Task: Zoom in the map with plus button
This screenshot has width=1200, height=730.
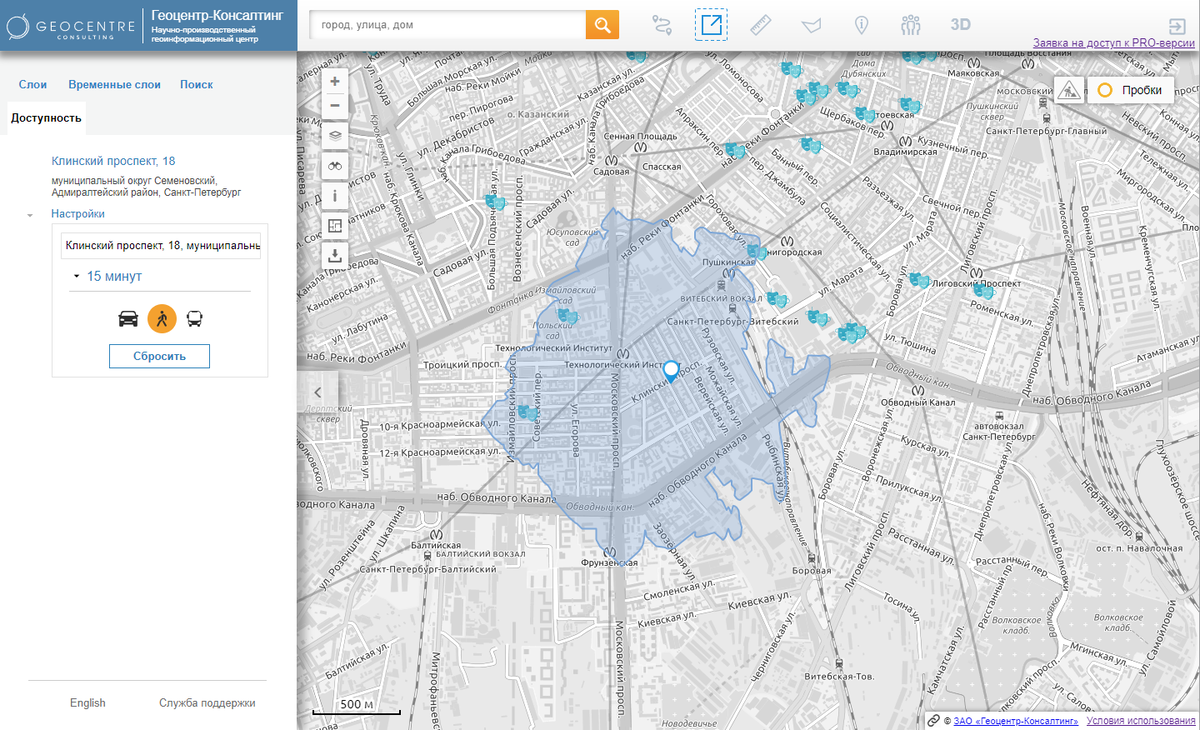Action: (335, 81)
